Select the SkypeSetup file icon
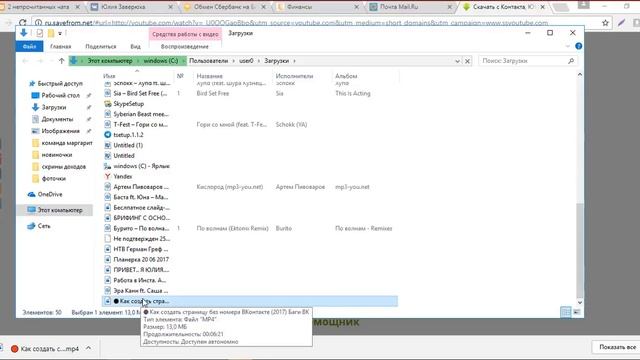The image size is (640, 360). [107, 104]
